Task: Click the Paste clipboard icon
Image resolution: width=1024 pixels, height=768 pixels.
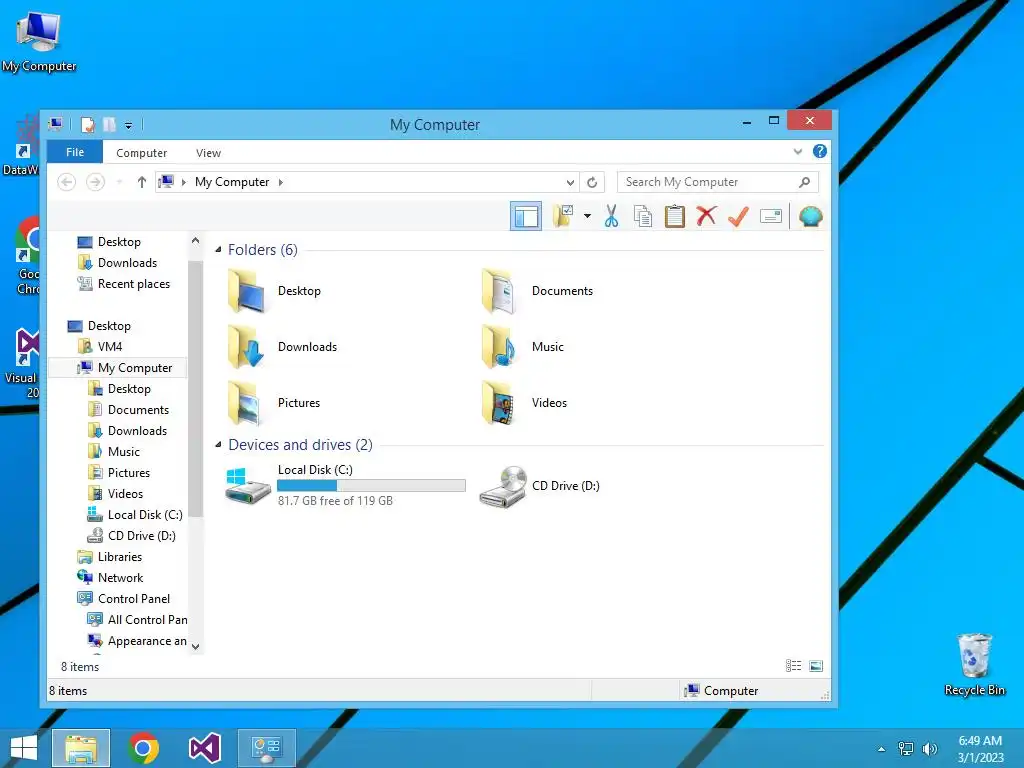Action: pyautogui.click(x=675, y=216)
